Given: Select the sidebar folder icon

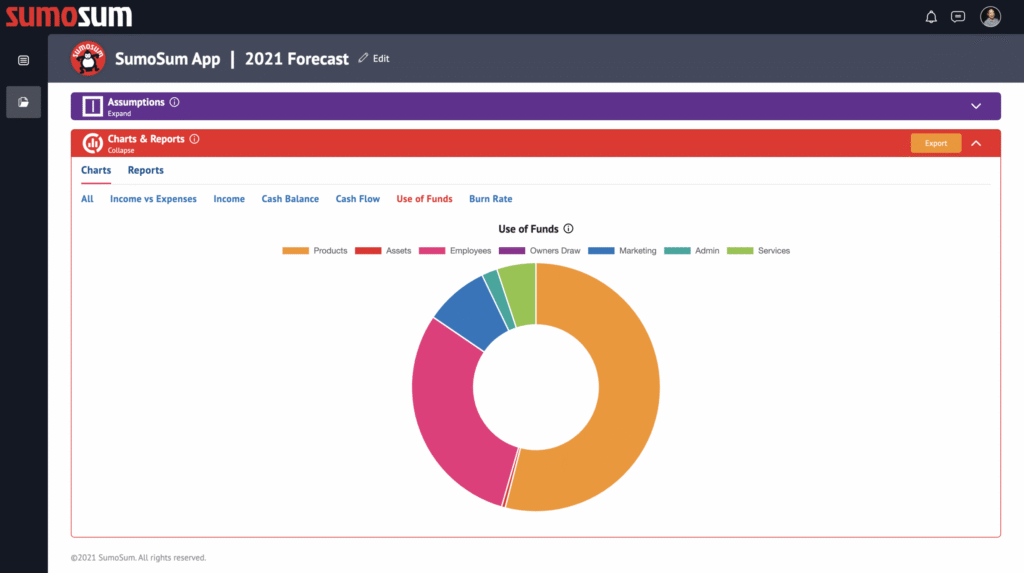Looking at the screenshot, I should (x=23, y=101).
